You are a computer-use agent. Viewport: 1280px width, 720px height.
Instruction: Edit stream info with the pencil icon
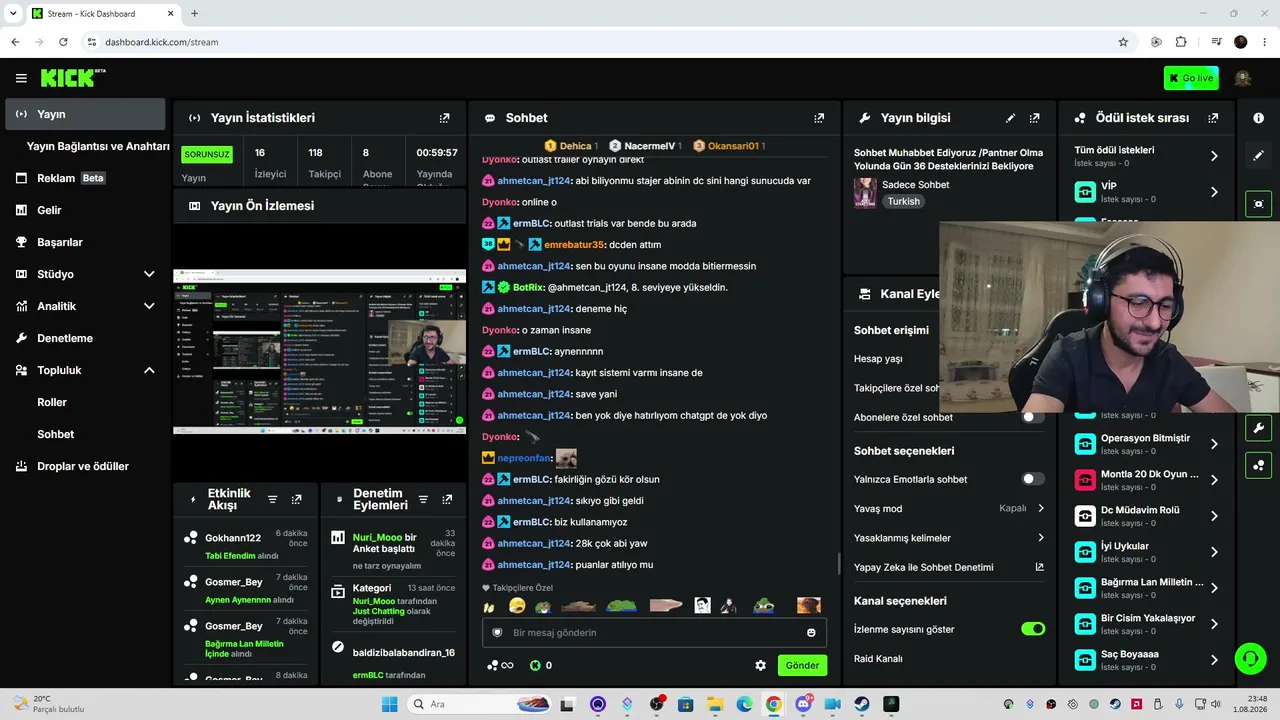(1010, 118)
